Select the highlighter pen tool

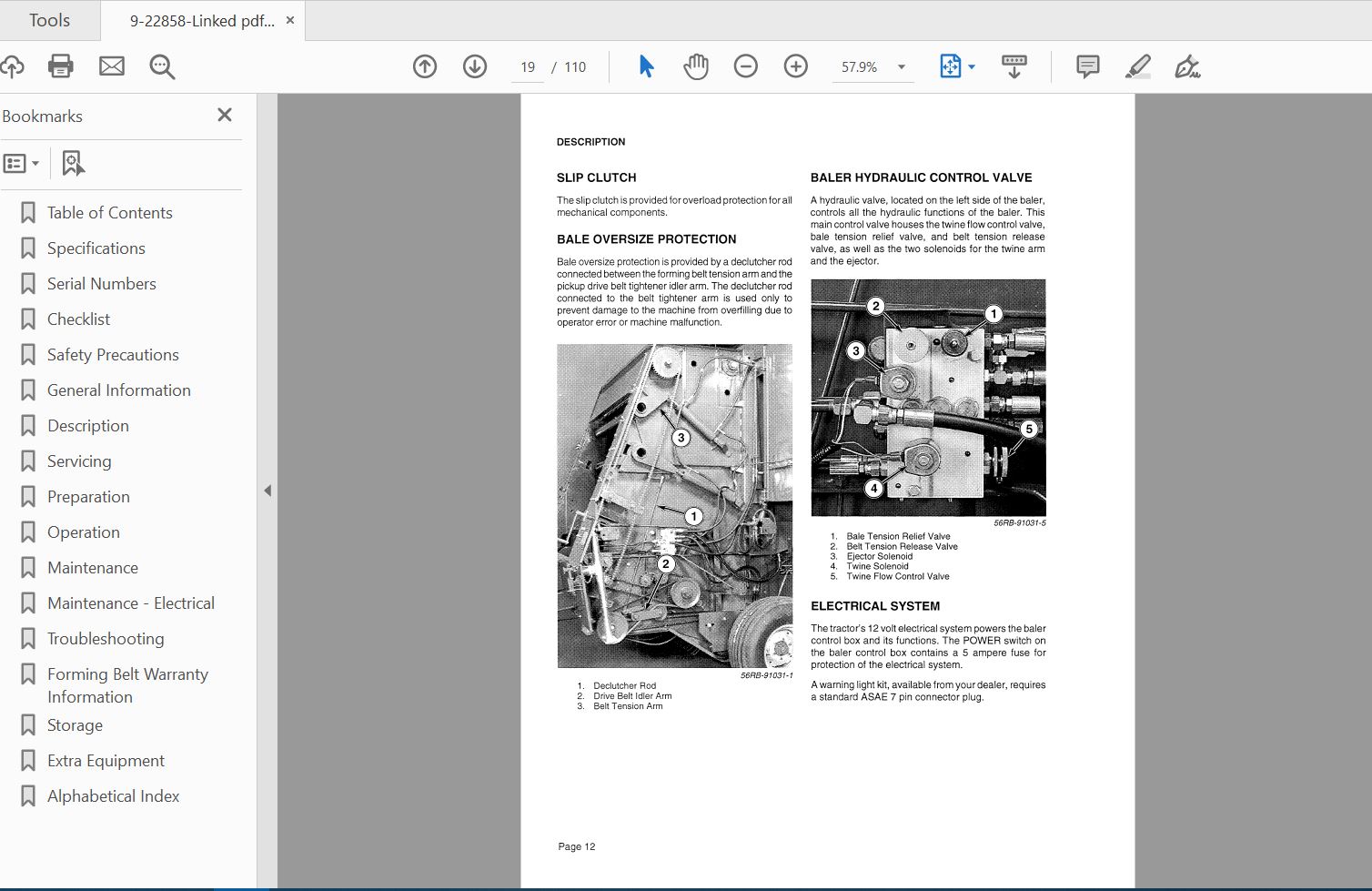coord(1137,66)
